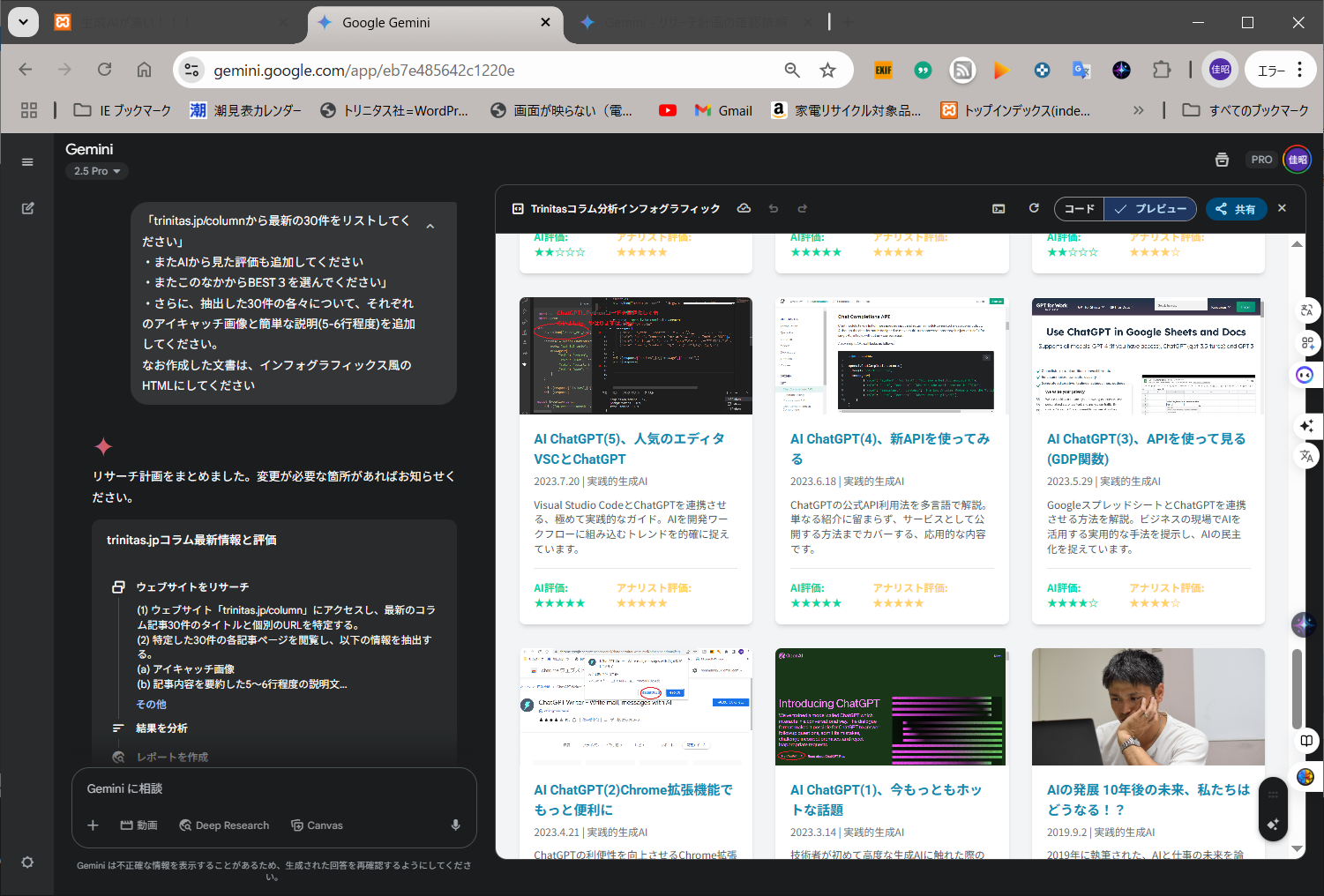Open the YouTube bookmark icon
This screenshot has height=896, width=1324.
[x=668, y=110]
